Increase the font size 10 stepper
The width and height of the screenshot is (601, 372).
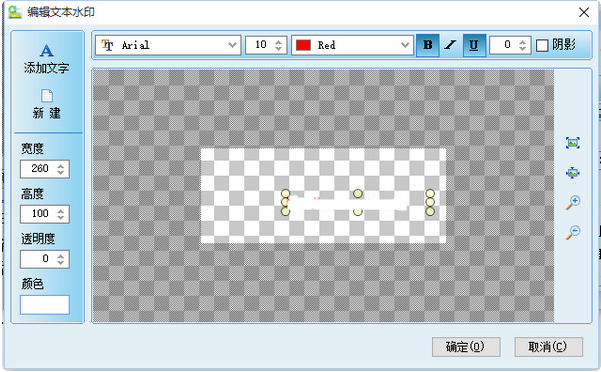pos(279,42)
